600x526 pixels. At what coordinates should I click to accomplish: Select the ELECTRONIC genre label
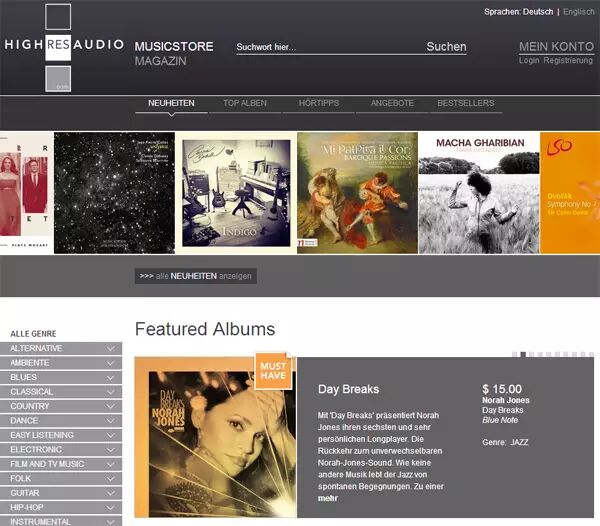point(36,449)
